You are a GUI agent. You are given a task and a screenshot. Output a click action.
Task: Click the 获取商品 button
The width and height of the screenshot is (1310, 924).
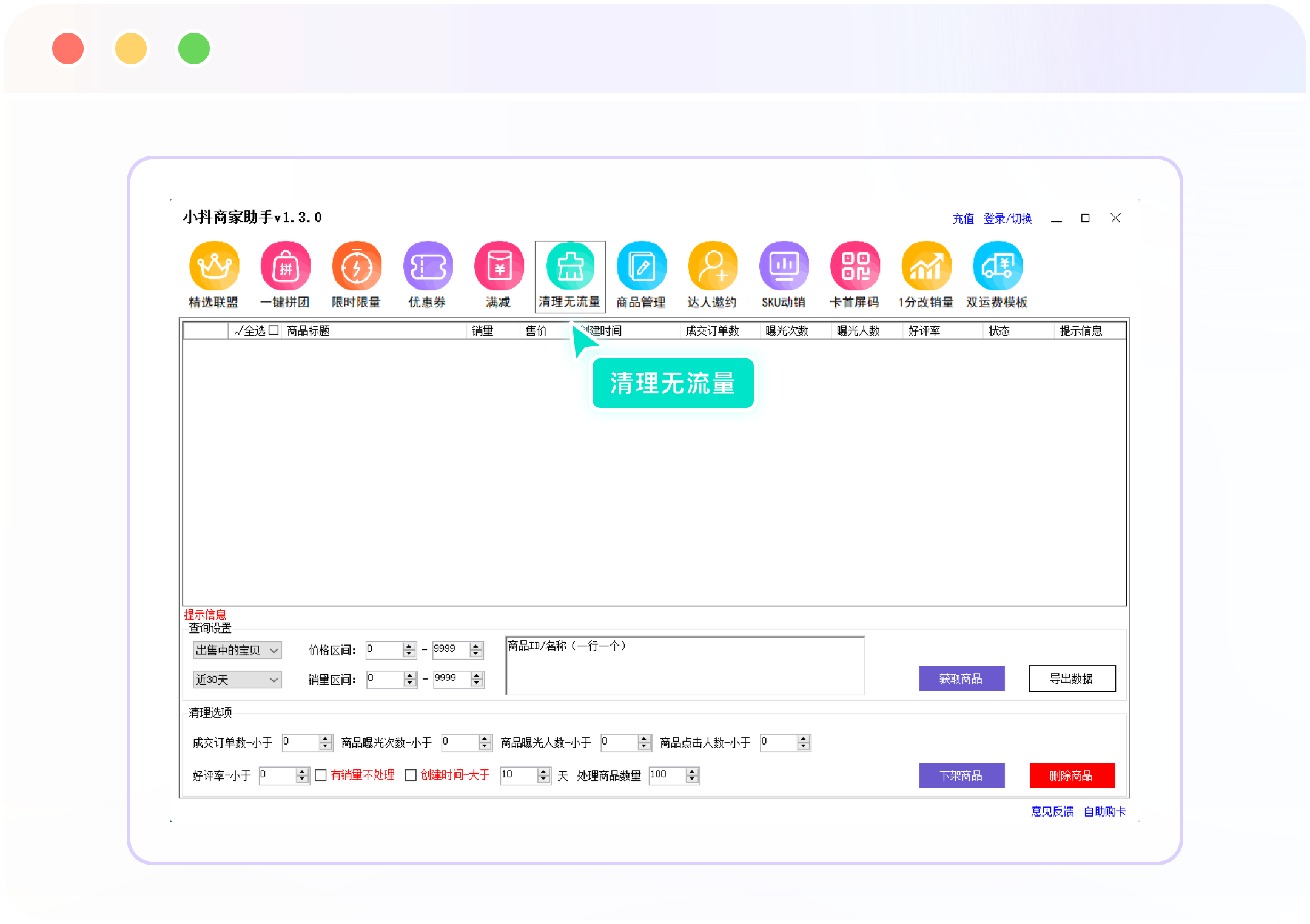click(x=961, y=678)
